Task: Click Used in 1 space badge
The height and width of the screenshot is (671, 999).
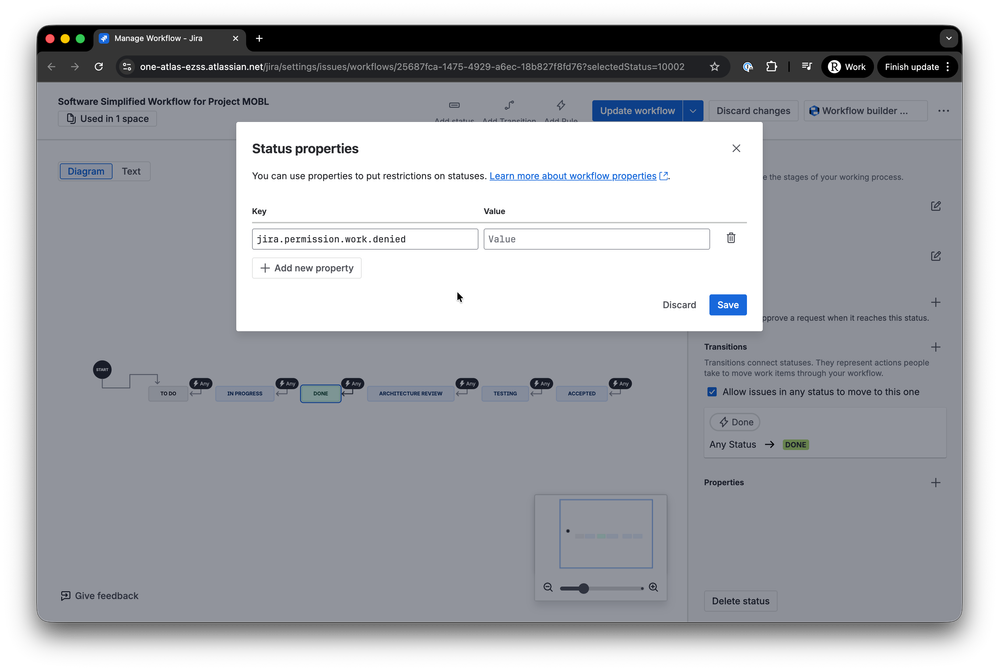Action: point(108,119)
